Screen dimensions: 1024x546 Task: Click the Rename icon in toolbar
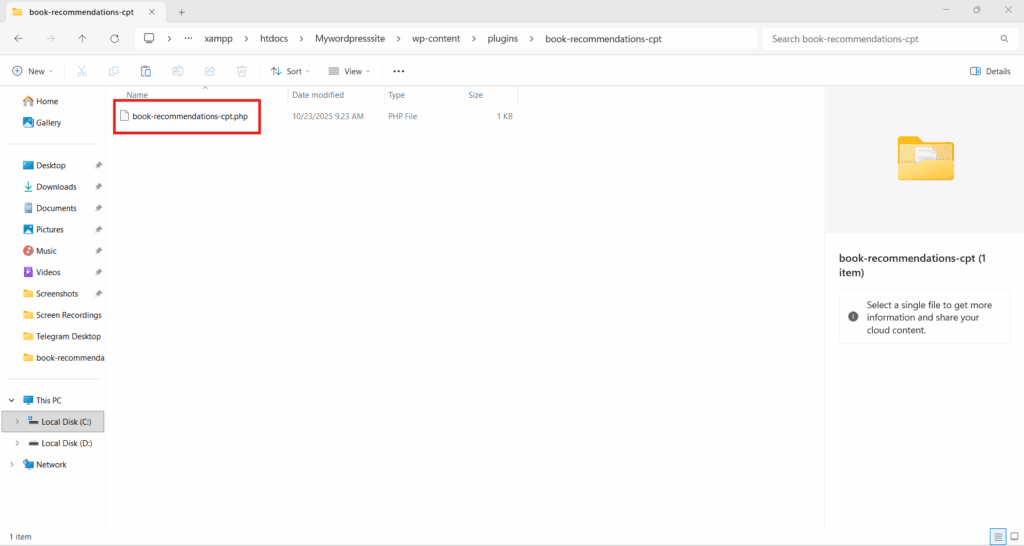(178, 71)
